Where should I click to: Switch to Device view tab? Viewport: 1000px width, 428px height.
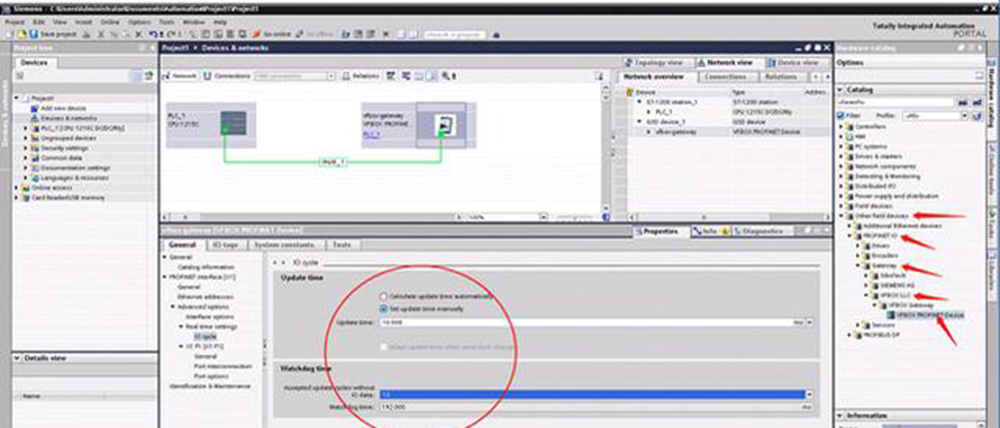pos(797,63)
